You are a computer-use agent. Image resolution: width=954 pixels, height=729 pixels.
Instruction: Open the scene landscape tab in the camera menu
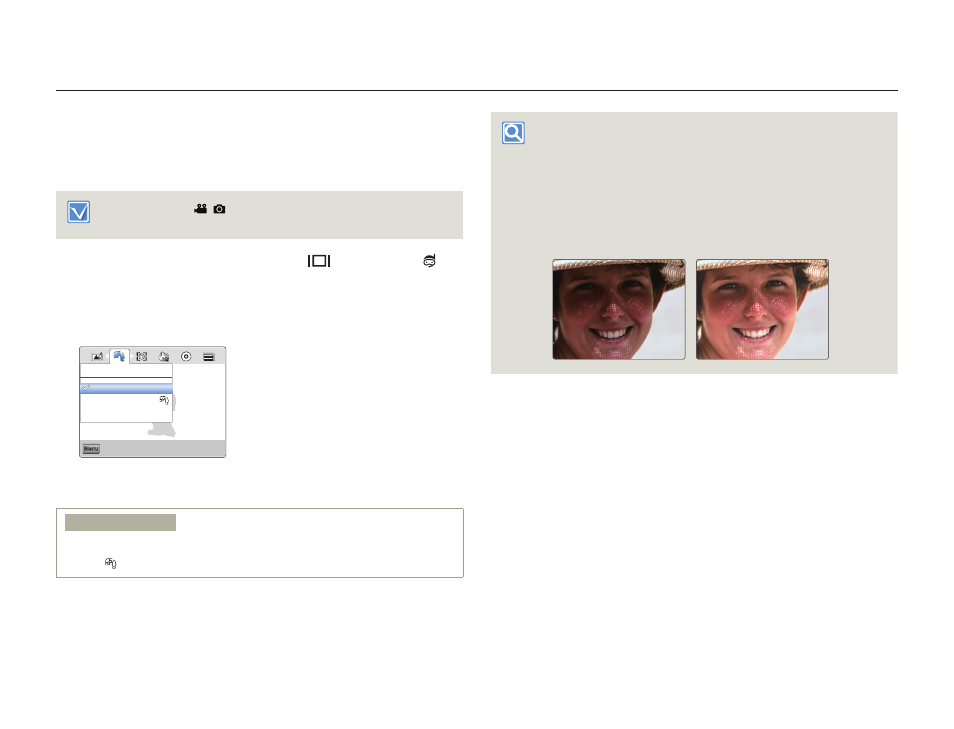tap(97, 357)
